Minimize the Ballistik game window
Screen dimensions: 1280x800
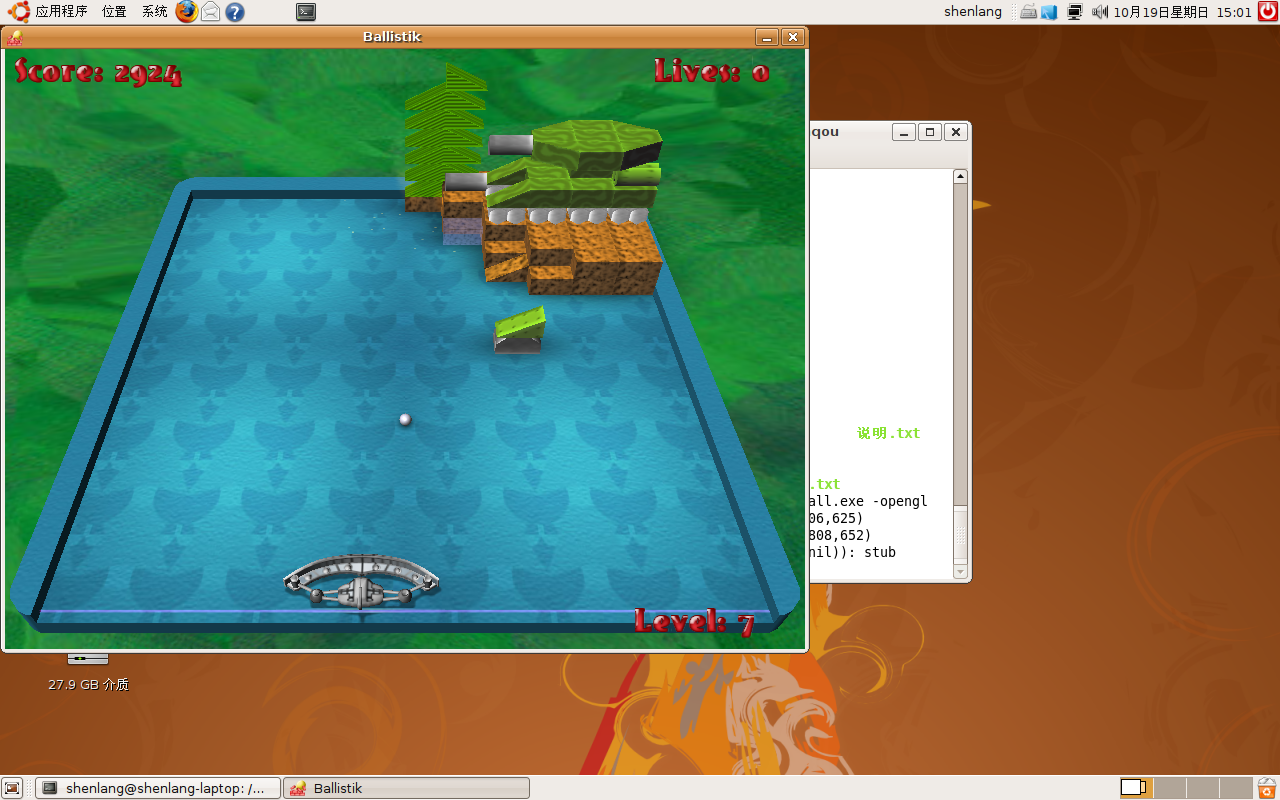click(767, 37)
